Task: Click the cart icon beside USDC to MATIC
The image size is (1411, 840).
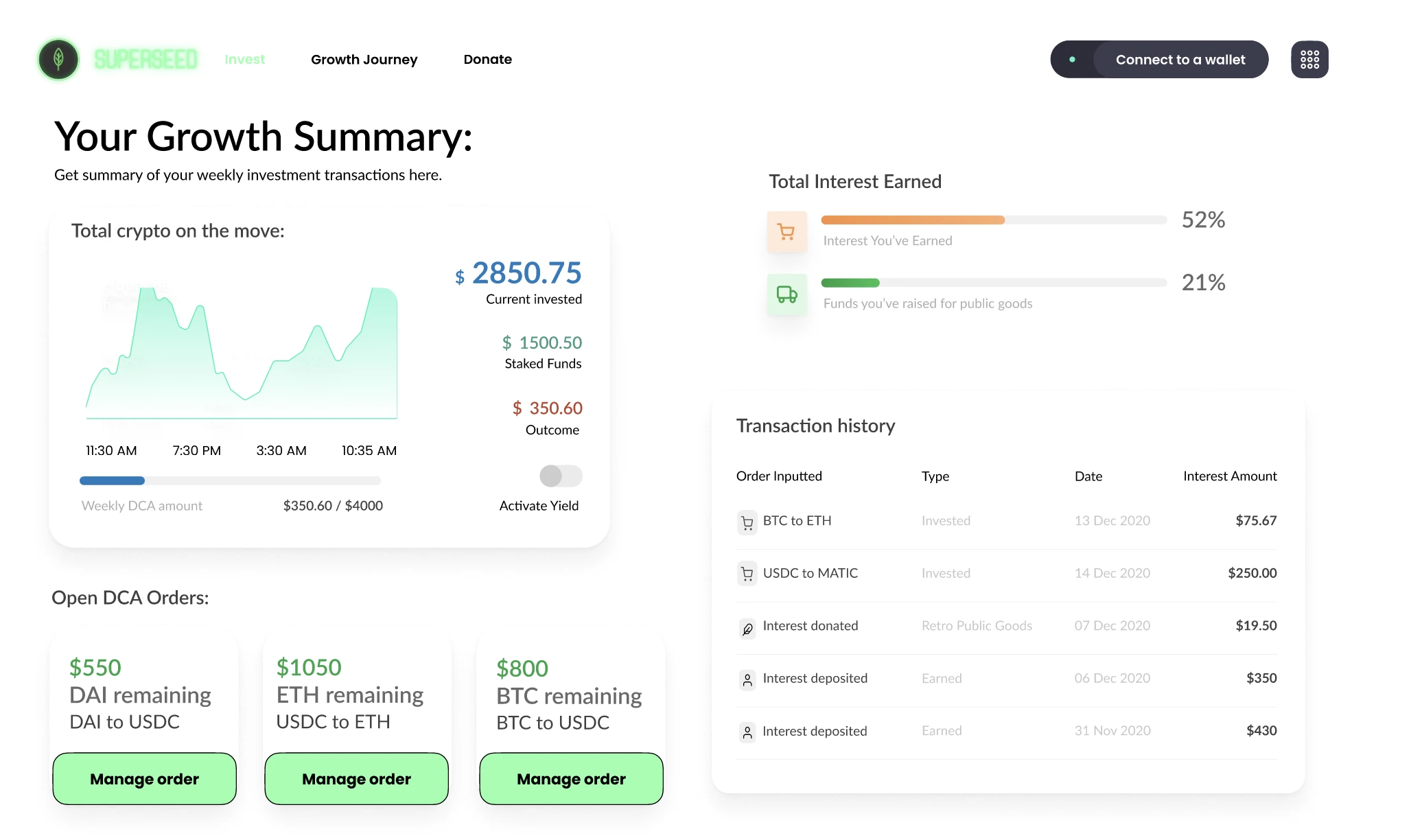Action: 747,573
